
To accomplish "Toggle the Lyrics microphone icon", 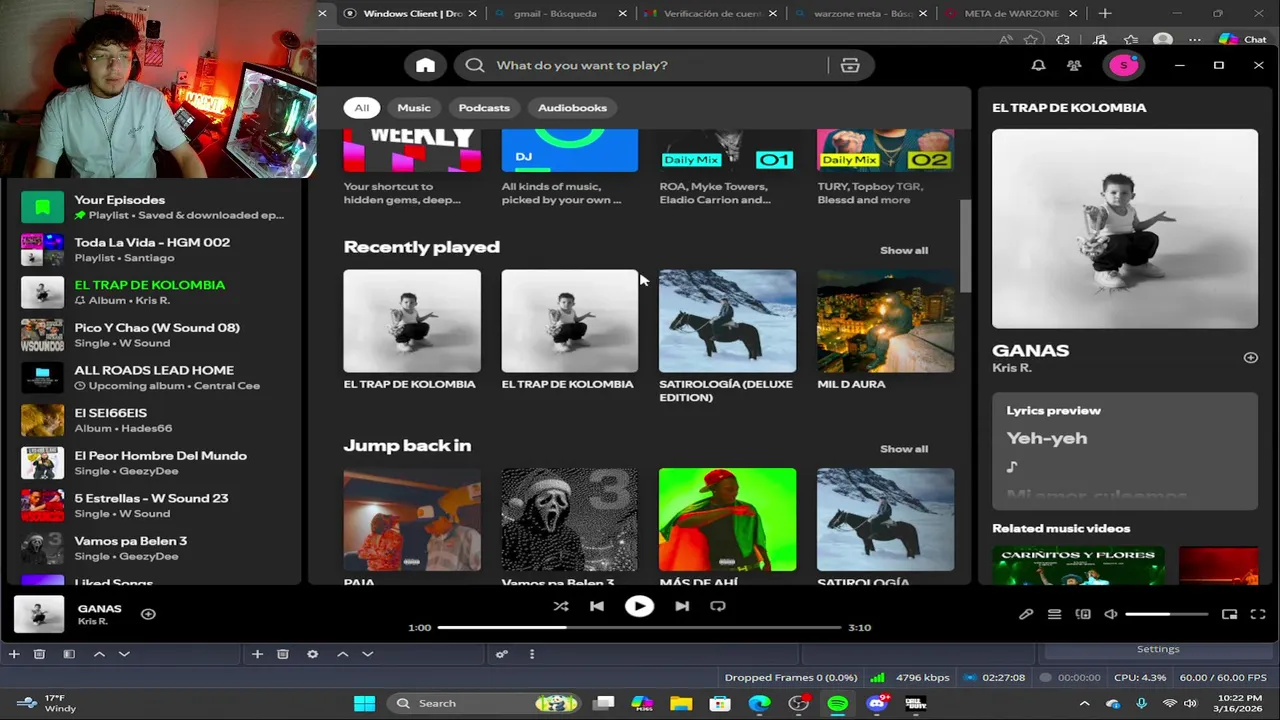I will point(1026,614).
